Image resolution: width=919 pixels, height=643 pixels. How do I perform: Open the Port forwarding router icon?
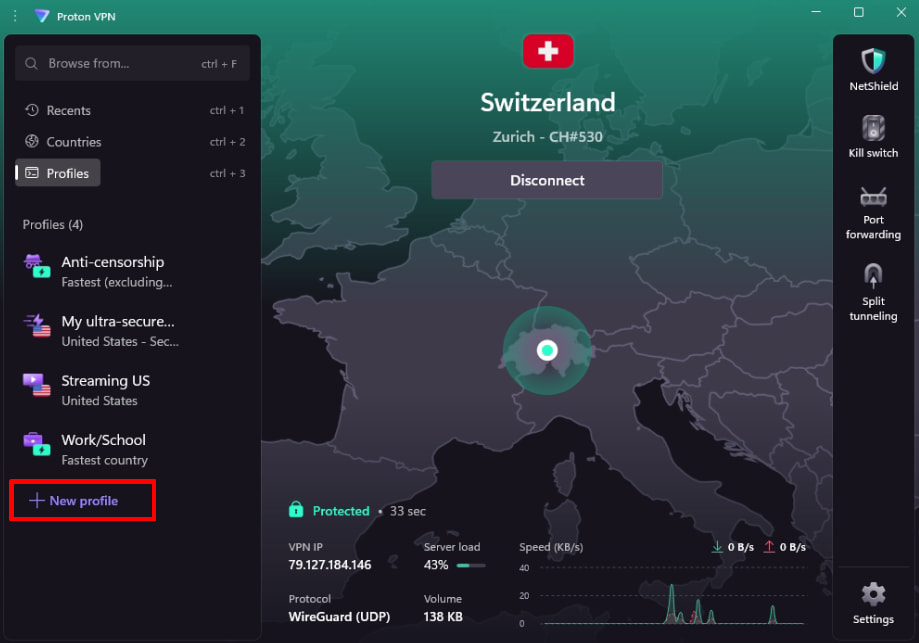[873, 196]
